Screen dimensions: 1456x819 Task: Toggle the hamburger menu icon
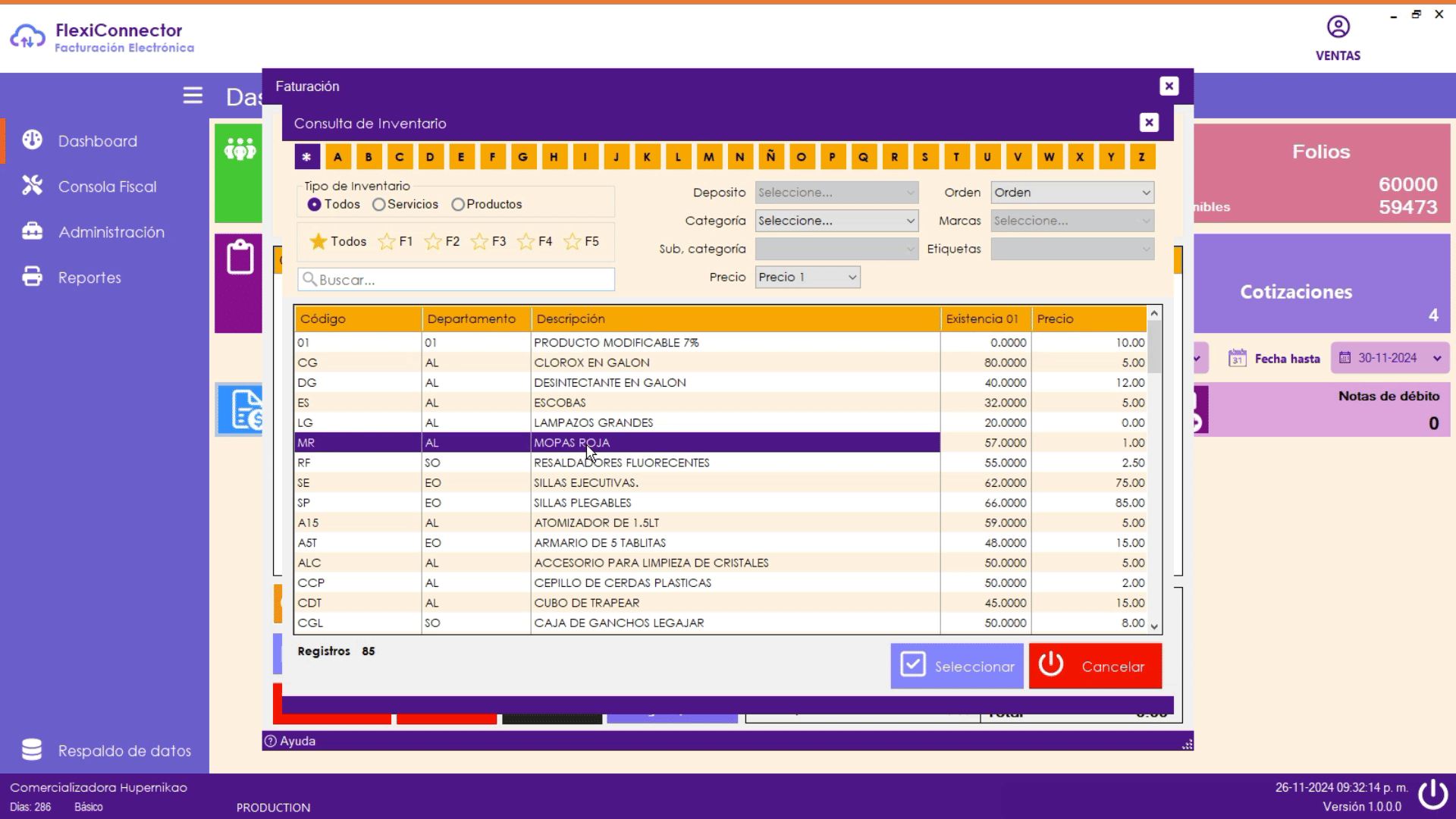point(193,96)
